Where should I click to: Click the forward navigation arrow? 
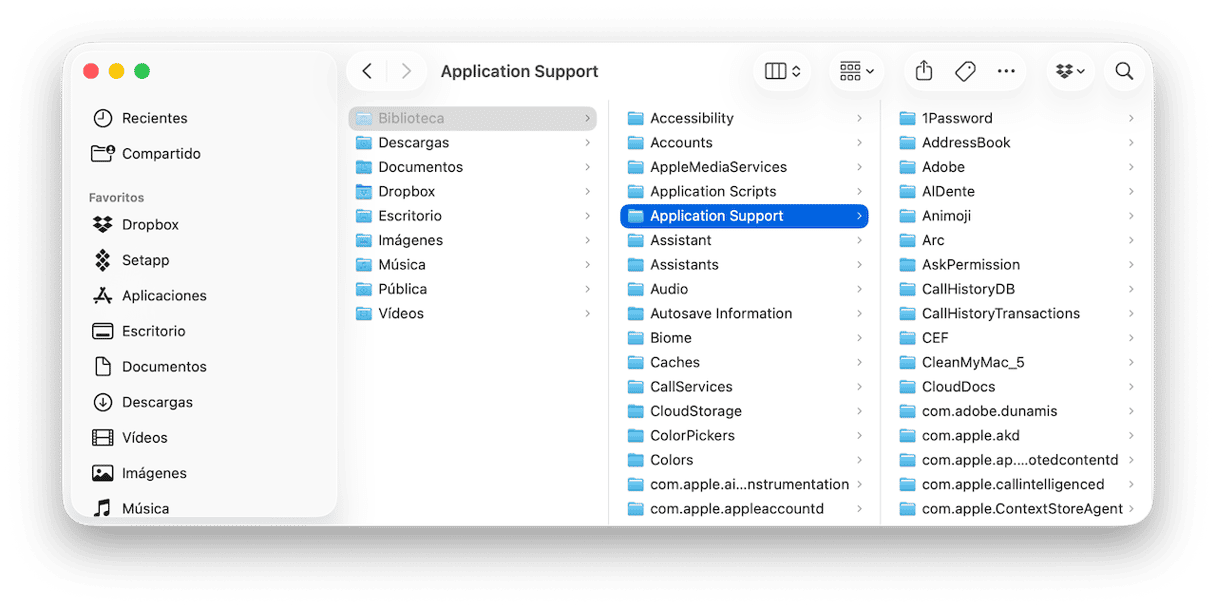(x=406, y=71)
